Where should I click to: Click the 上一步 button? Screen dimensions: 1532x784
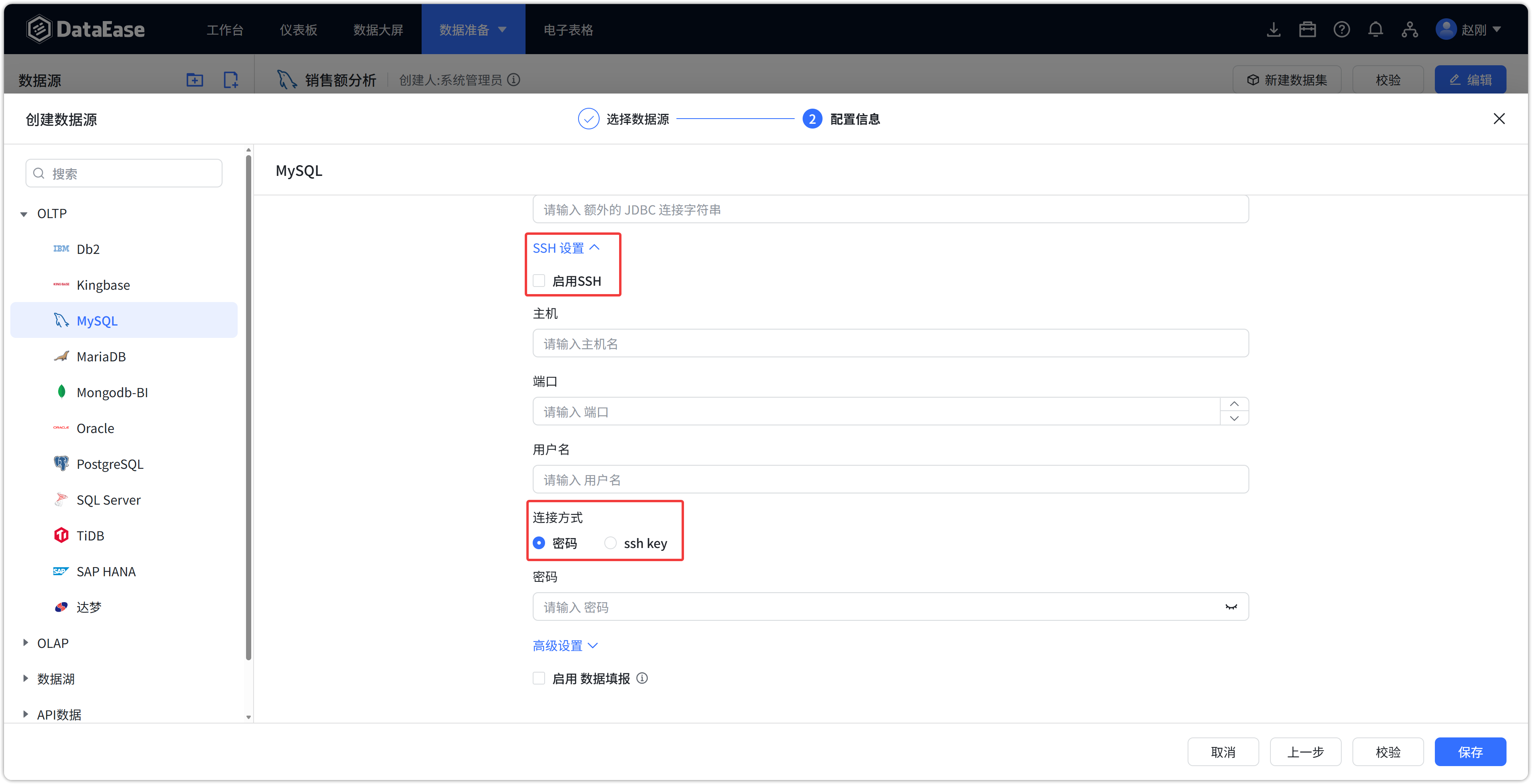click(x=1305, y=752)
